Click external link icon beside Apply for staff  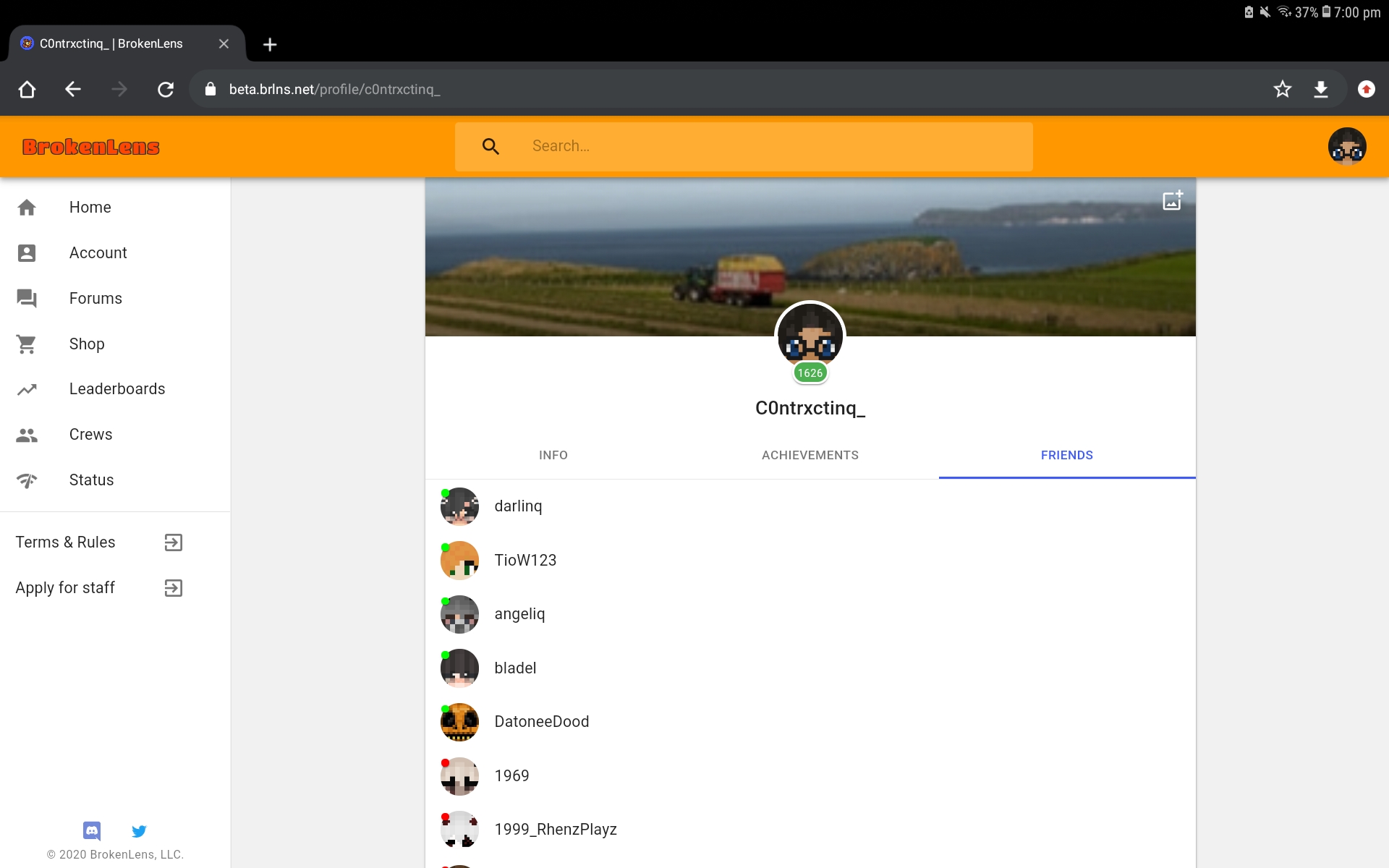pyautogui.click(x=174, y=588)
